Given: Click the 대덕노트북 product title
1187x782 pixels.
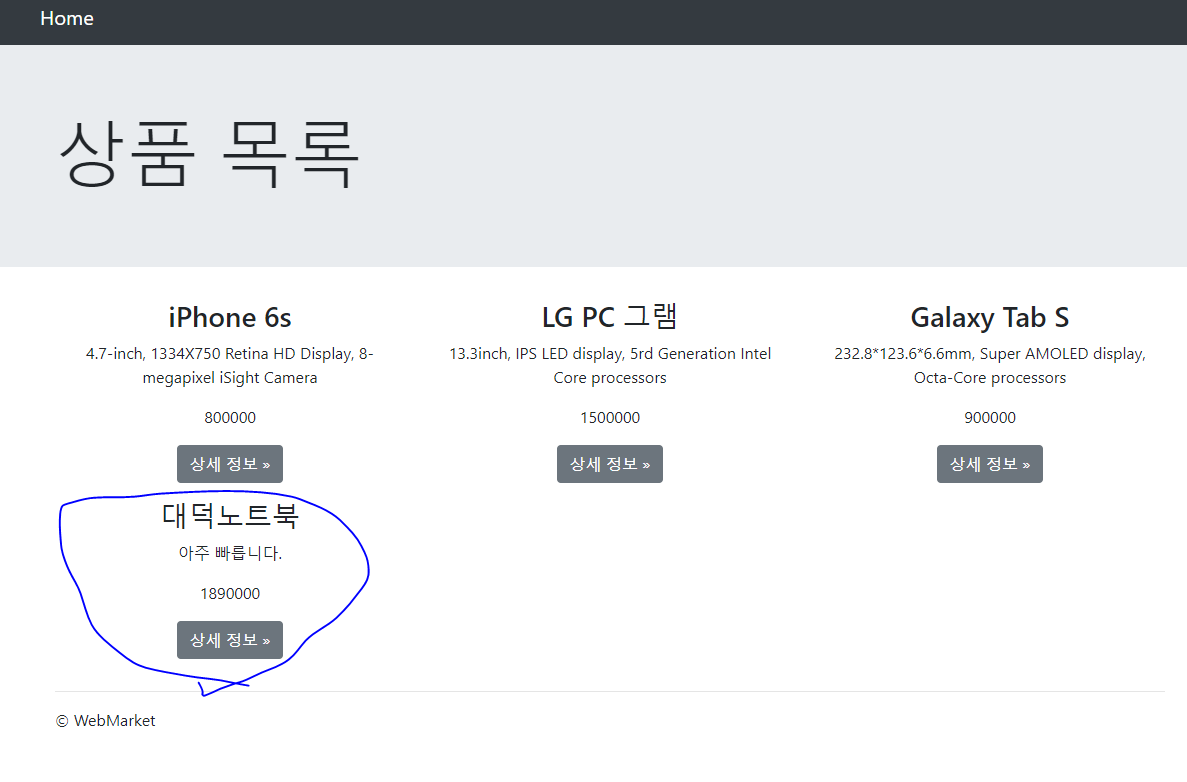Looking at the screenshot, I should tap(230, 516).
